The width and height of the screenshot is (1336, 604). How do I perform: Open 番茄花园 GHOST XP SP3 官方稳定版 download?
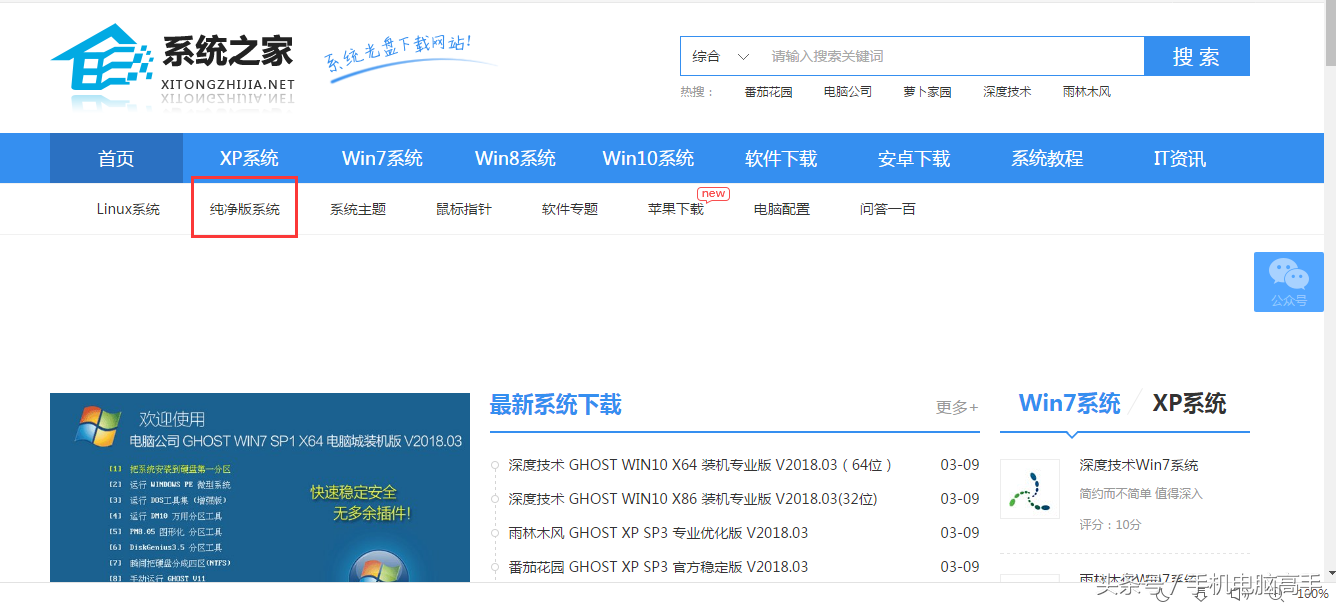click(658, 567)
